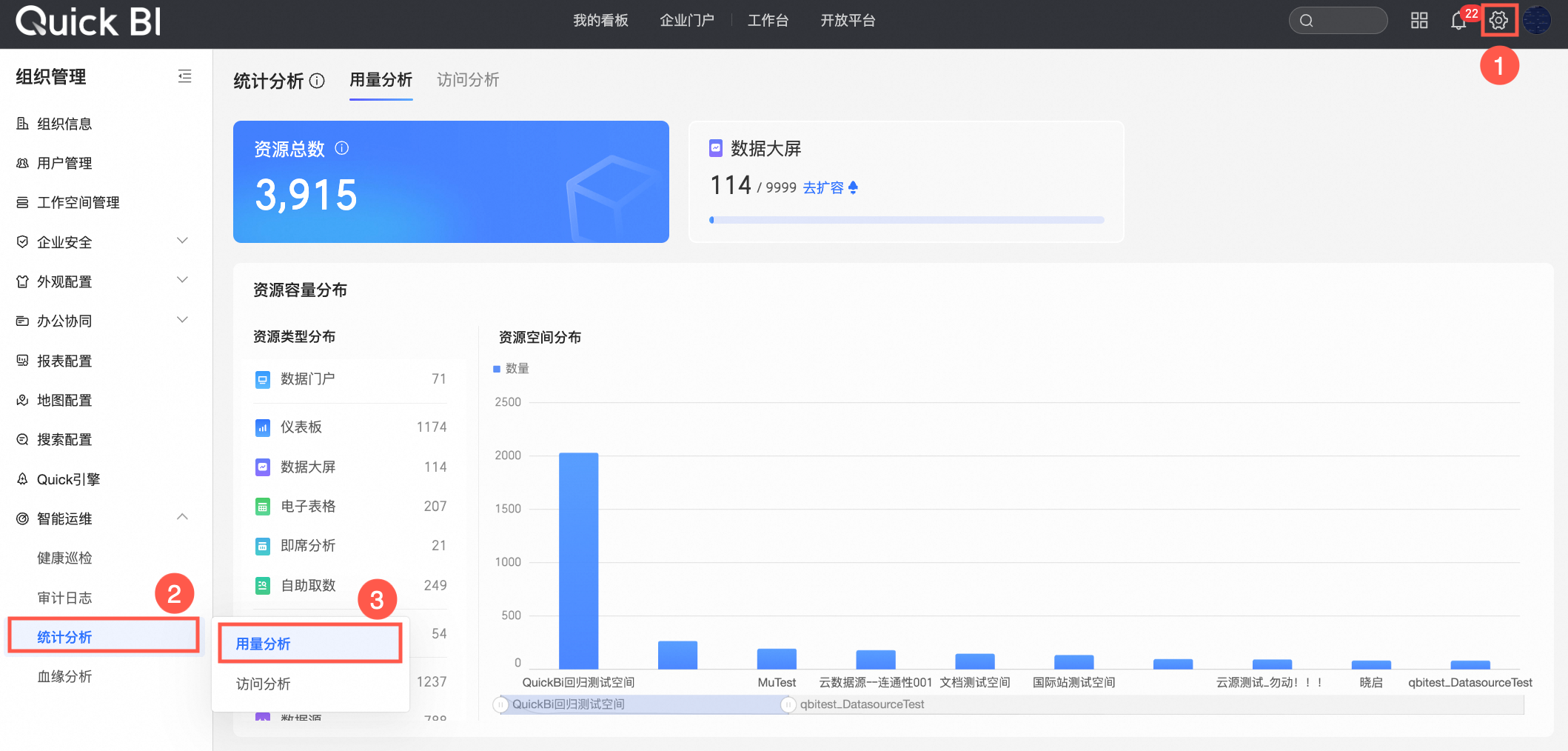
Task: Click the 即席分析 type icon
Action: tap(263, 546)
